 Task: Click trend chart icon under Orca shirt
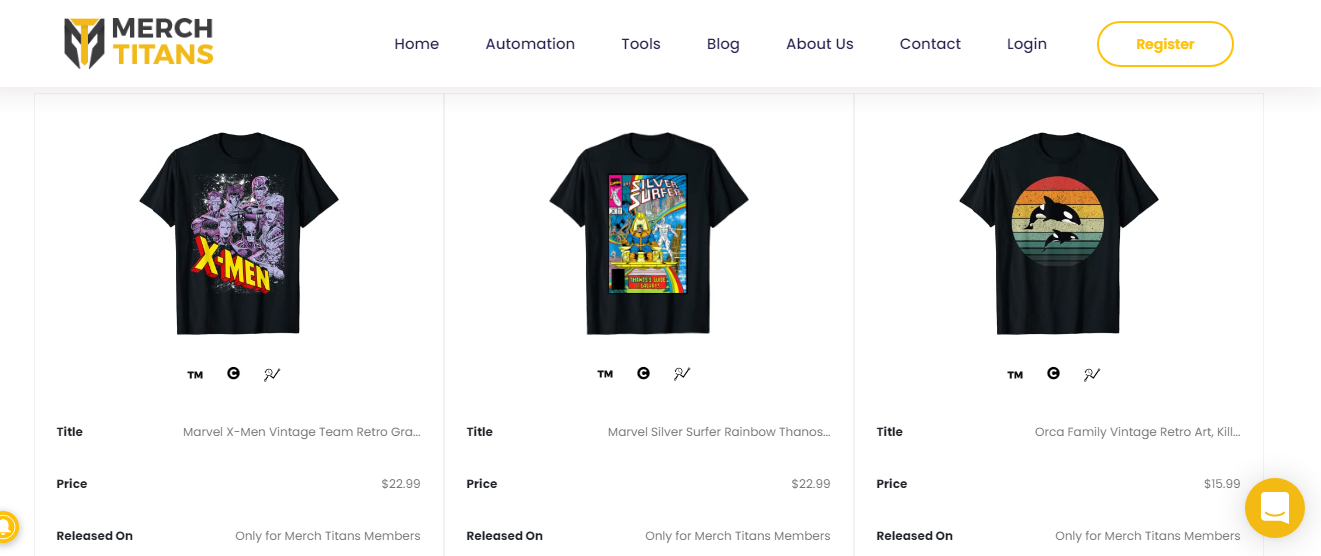coord(1092,374)
